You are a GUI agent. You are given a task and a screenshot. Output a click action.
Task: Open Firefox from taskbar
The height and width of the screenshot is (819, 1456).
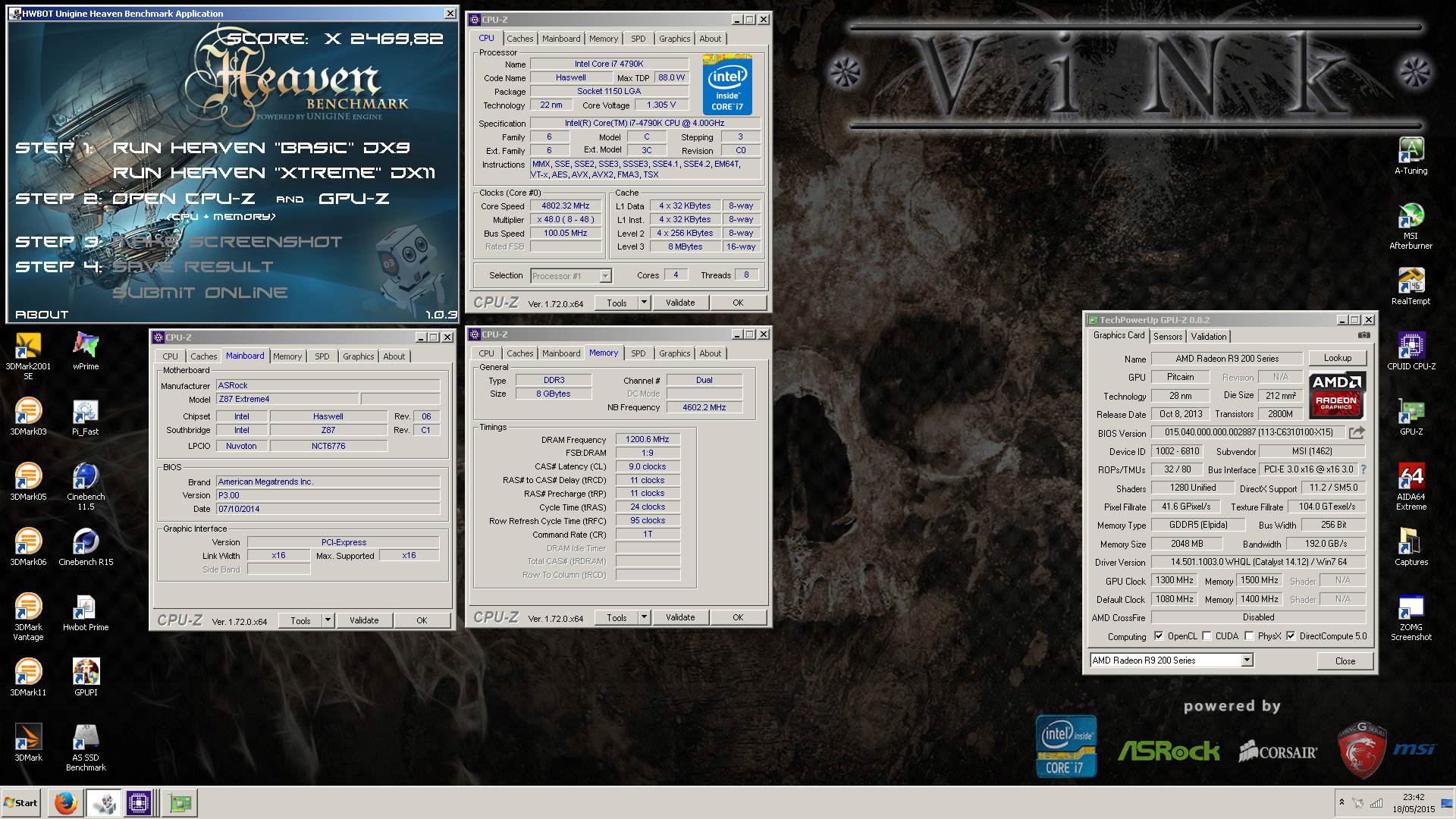tap(65, 803)
